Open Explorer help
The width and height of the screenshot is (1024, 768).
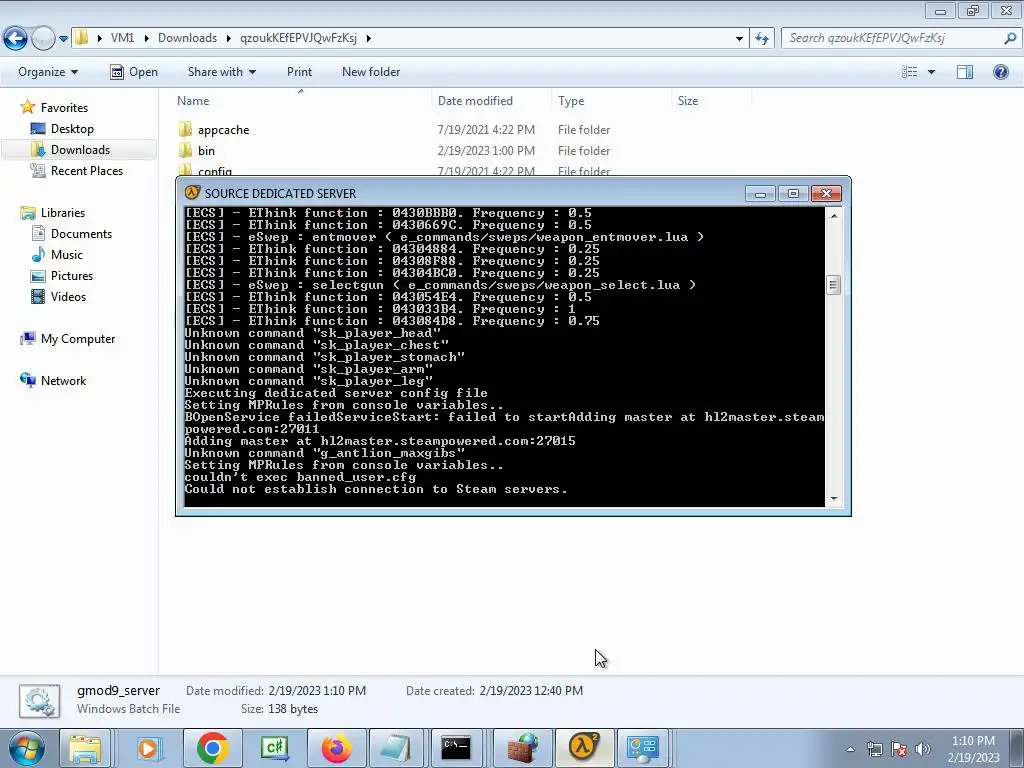coord(1000,72)
